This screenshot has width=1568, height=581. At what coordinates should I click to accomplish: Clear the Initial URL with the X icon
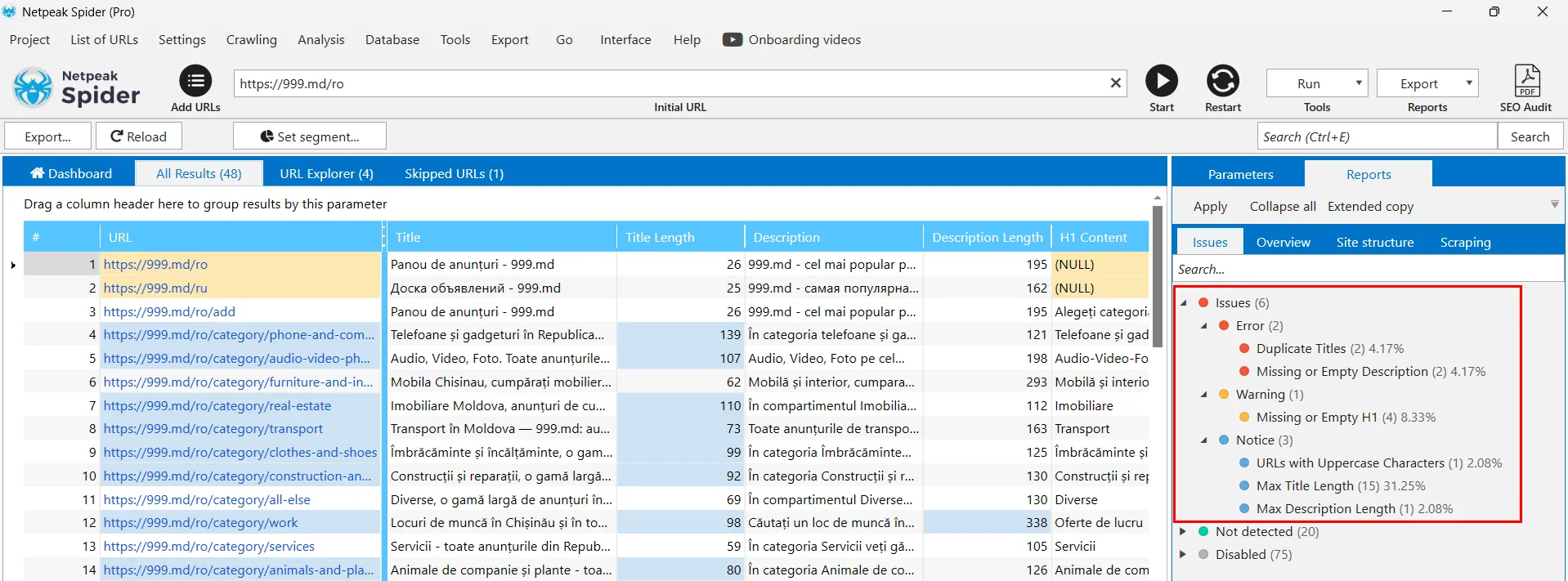pyautogui.click(x=1115, y=83)
